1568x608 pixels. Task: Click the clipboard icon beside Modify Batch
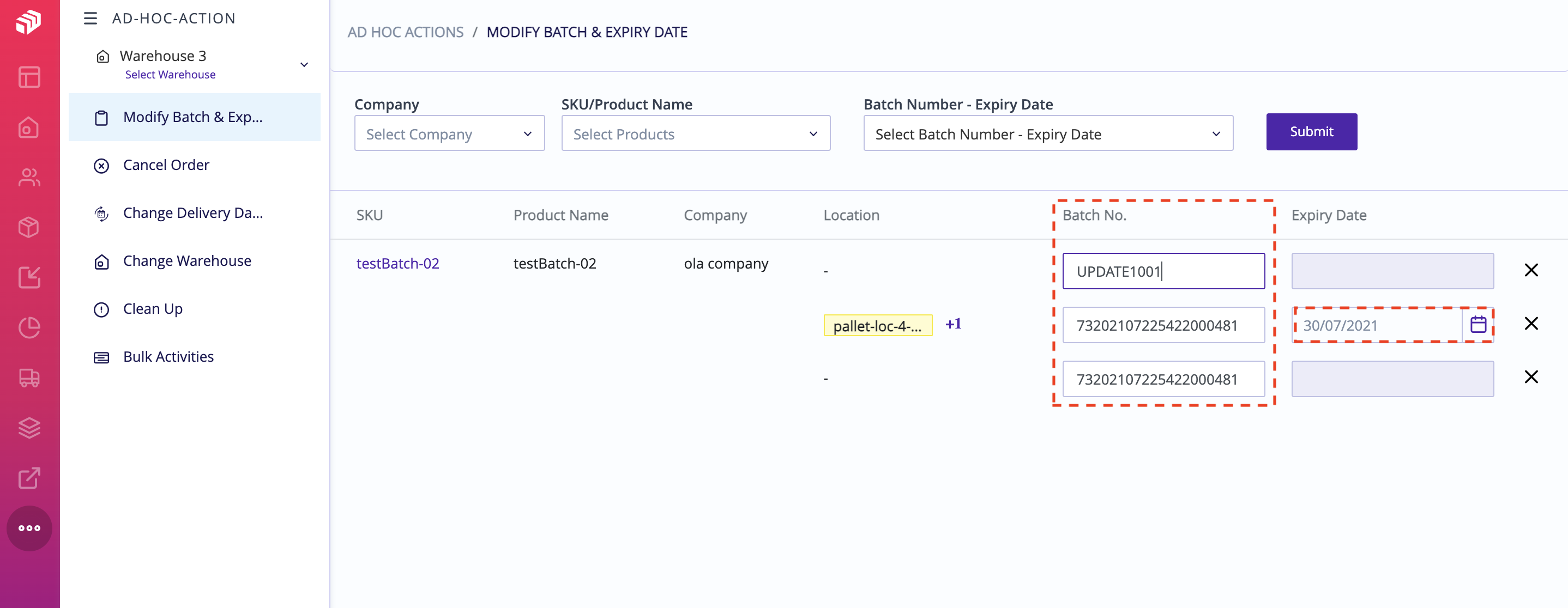tap(101, 117)
